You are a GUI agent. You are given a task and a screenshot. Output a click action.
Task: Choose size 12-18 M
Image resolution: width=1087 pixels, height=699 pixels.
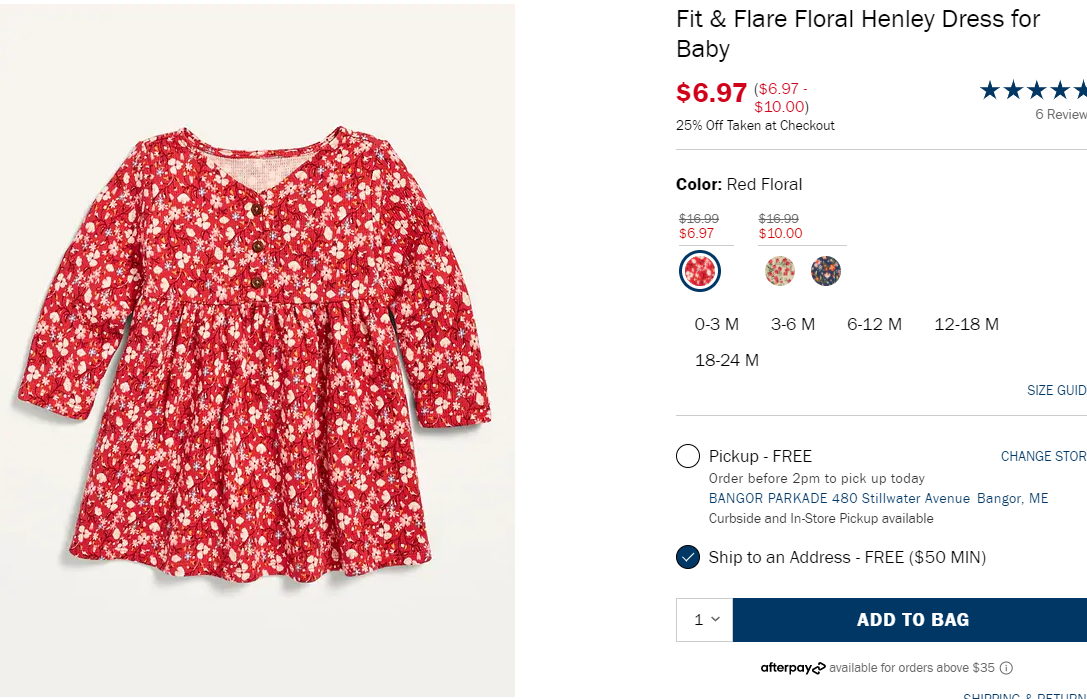[966, 324]
